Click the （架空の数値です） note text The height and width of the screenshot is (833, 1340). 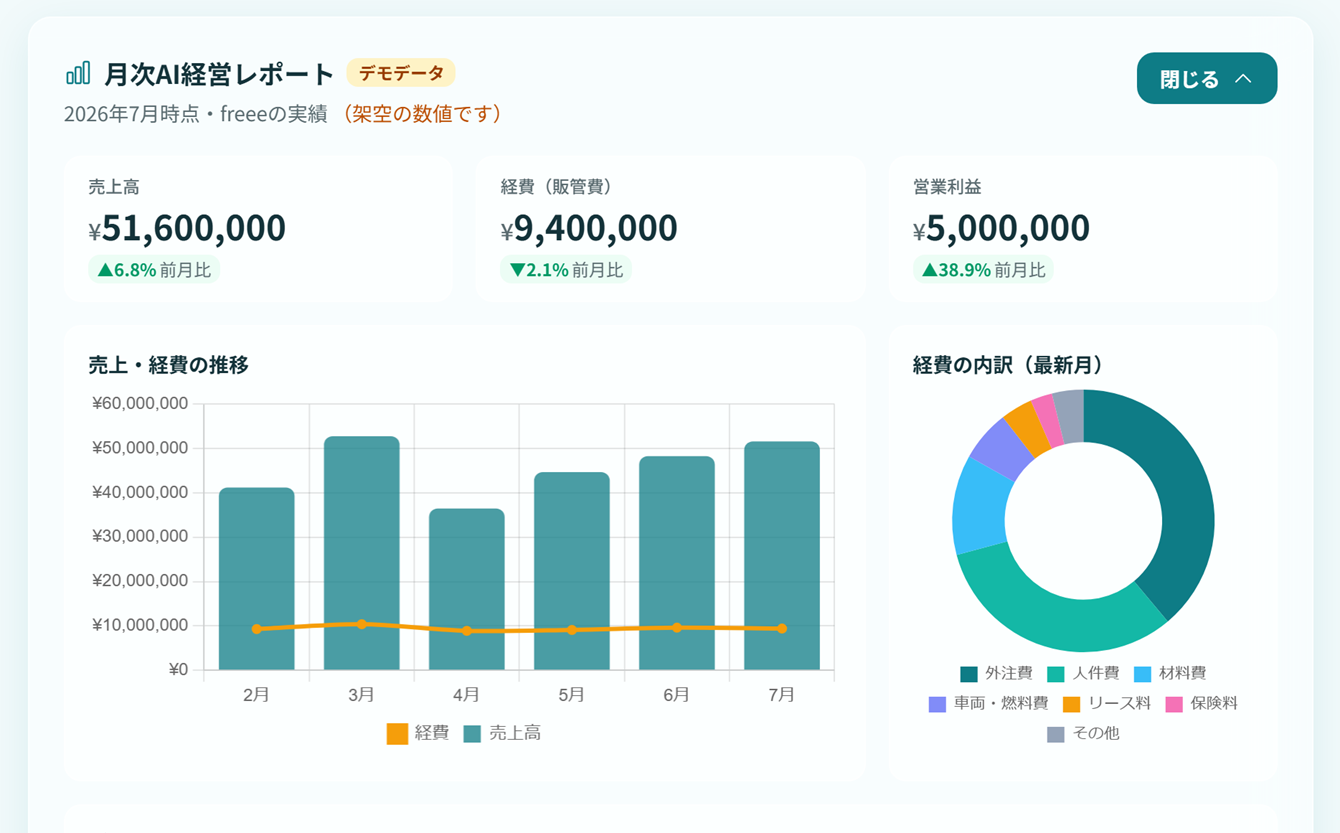pos(420,114)
